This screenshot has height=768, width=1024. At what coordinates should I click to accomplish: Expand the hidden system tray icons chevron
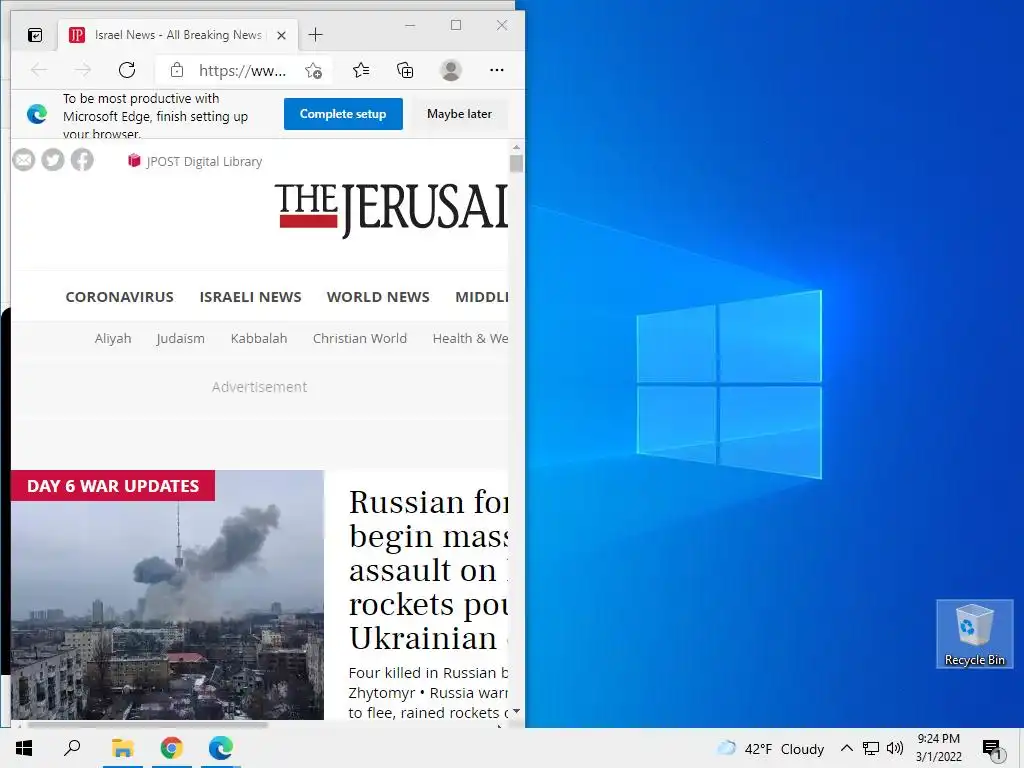pyautogui.click(x=846, y=748)
